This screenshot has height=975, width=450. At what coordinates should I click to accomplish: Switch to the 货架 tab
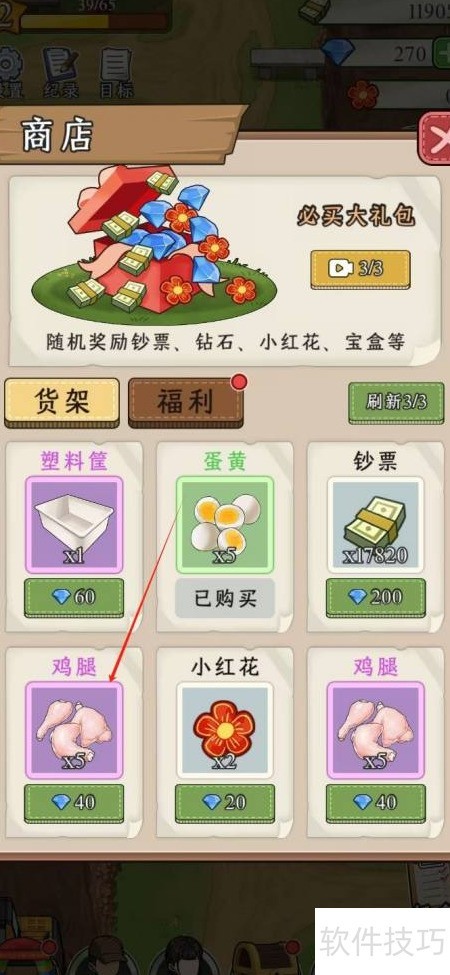click(x=62, y=402)
